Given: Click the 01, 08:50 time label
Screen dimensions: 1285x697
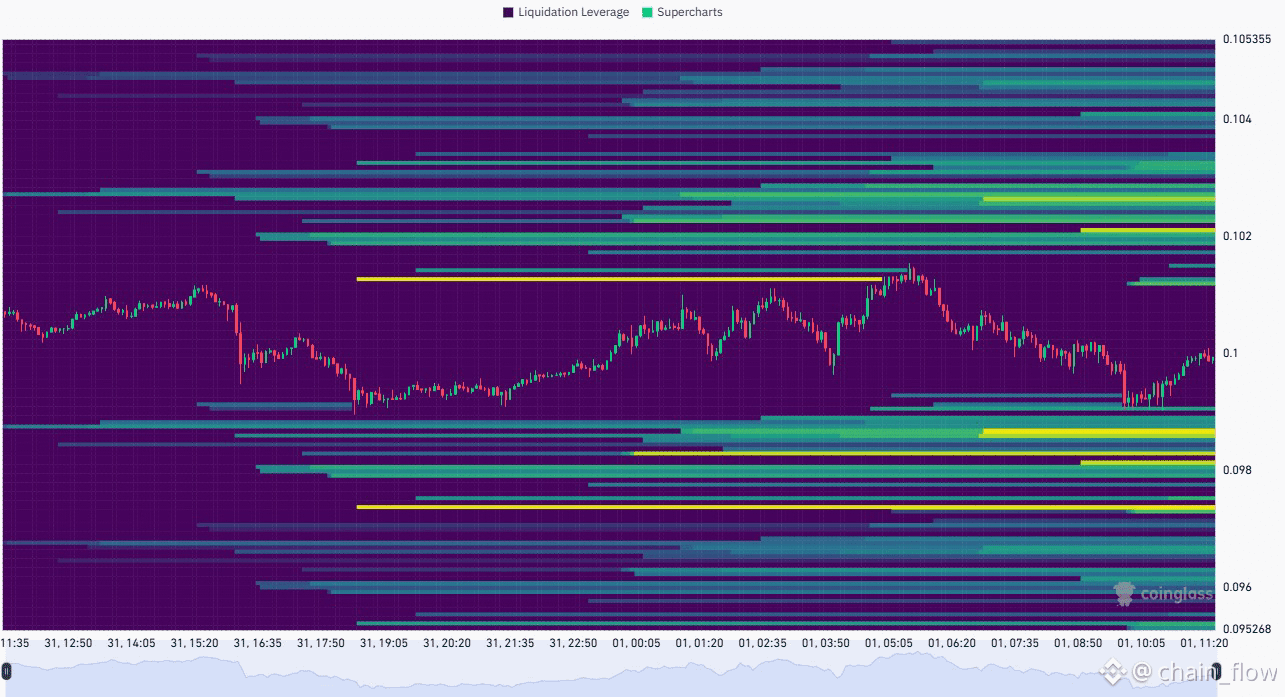Looking at the screenshot, I should click(1078, 643).
